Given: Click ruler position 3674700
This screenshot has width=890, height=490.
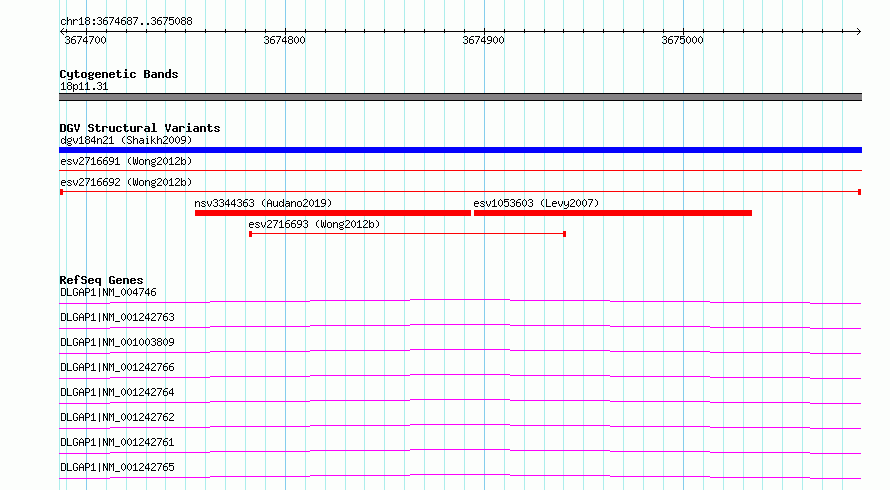Looking at the screenshot, I should 85,40.
